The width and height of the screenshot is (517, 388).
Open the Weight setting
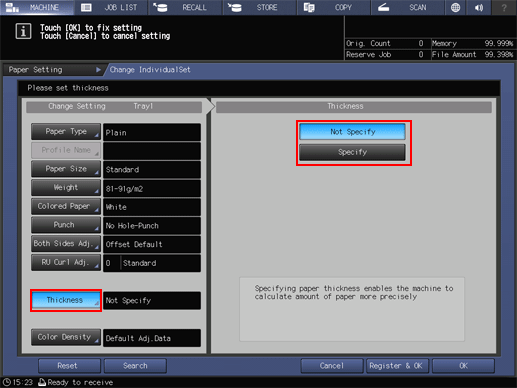(66, 188)
